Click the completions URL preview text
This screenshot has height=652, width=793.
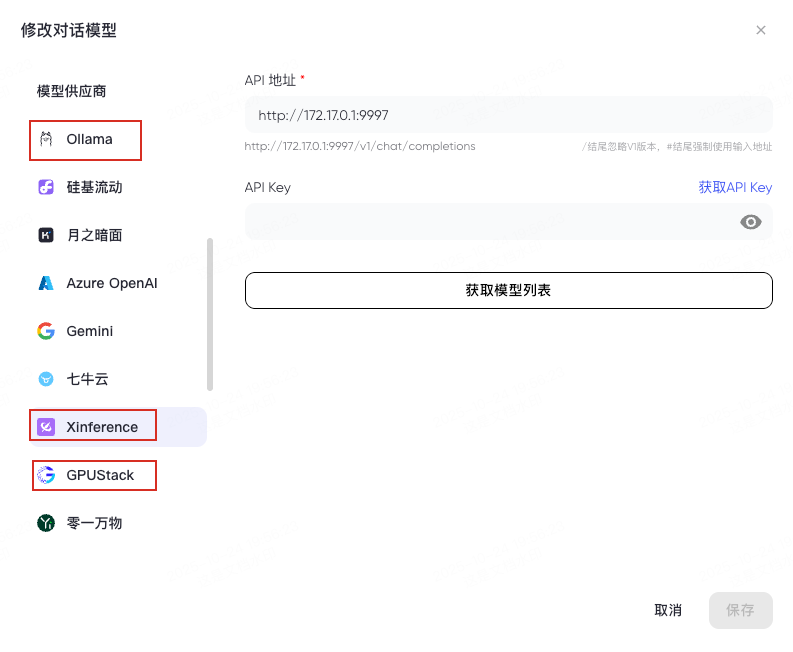click(360, 146)
